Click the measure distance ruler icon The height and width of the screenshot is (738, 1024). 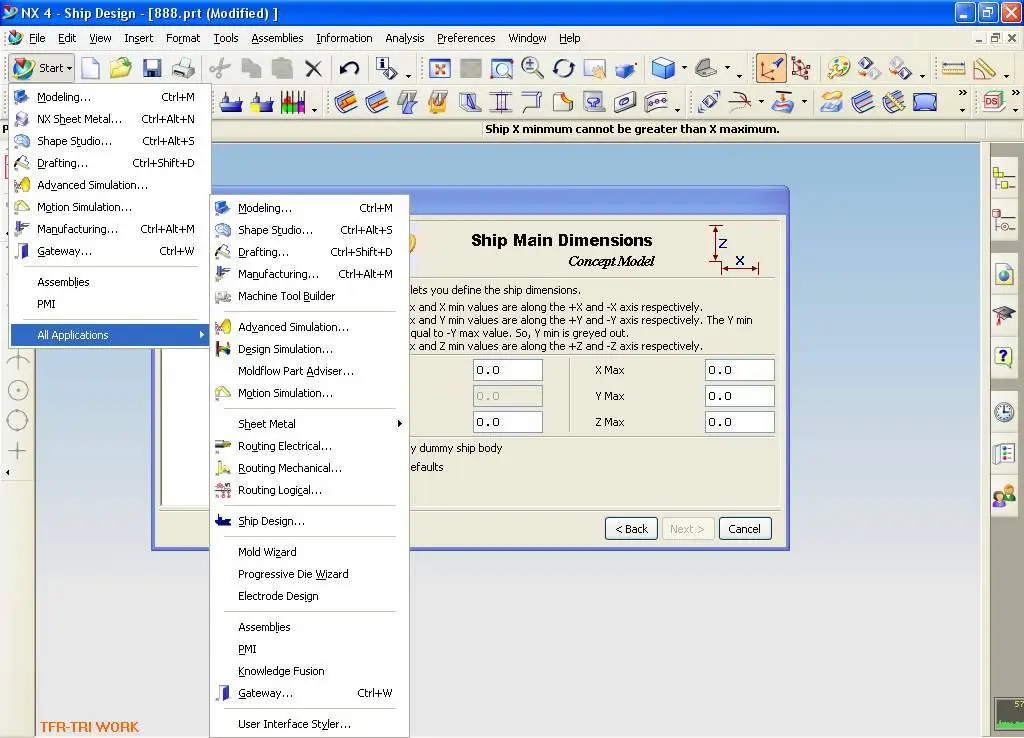click(953, 68)
